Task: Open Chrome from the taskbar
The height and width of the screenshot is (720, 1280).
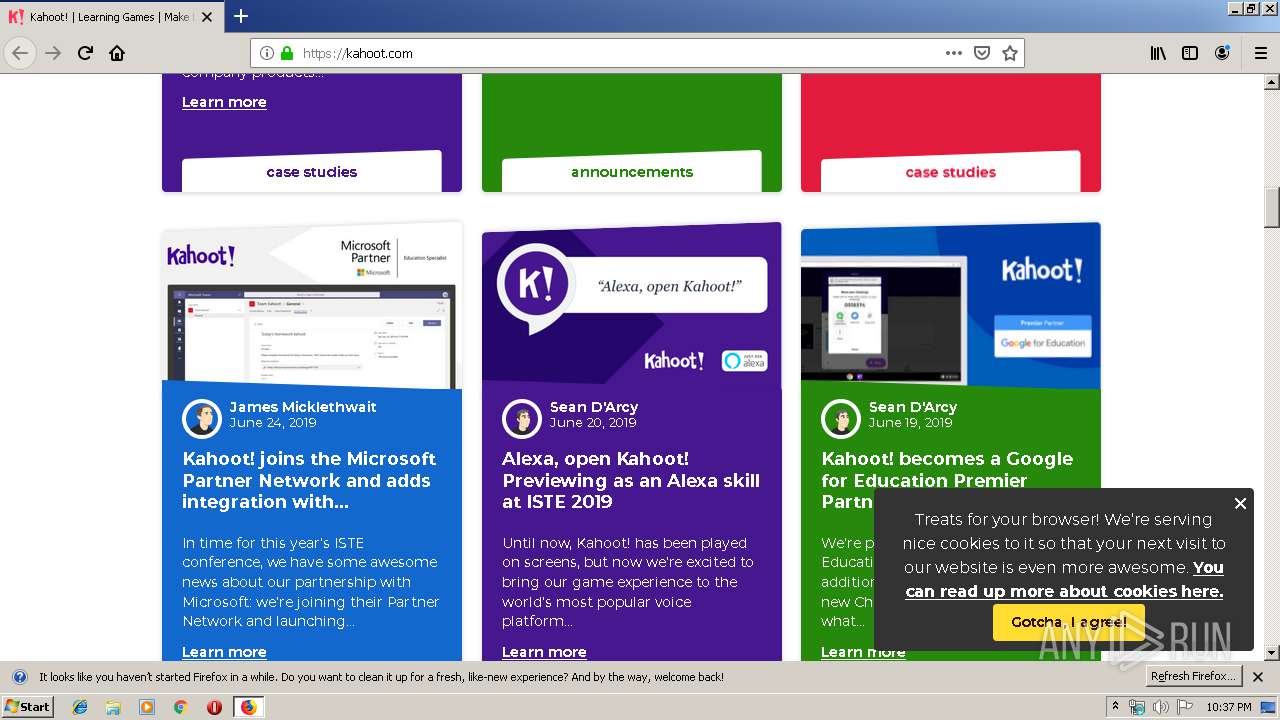Action: click(180, 707)
